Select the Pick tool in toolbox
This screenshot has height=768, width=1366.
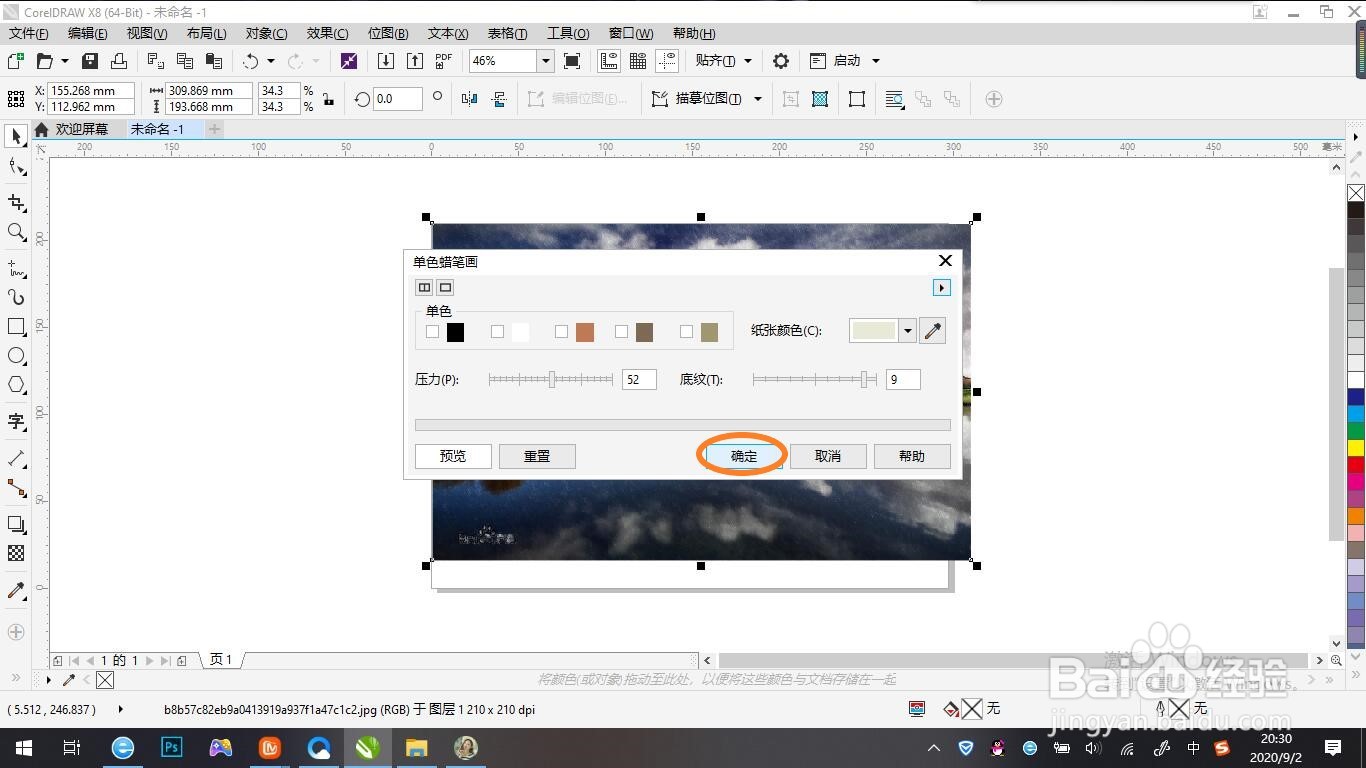pos(16,136)
